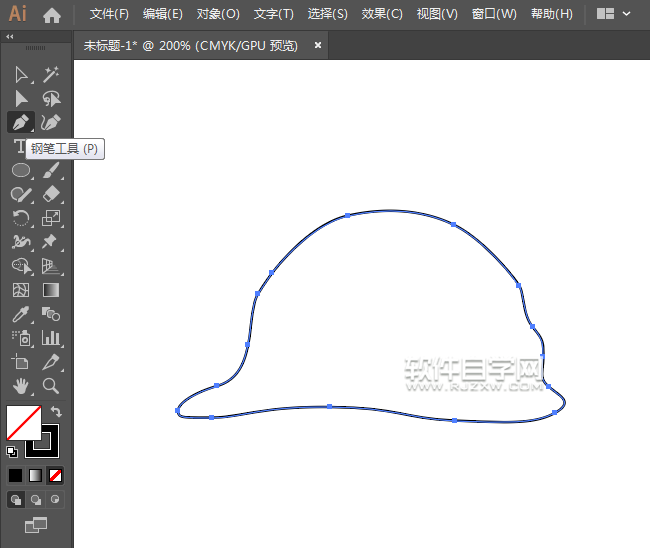Open the 文件(F) menu
This screenshot has width=650, height=548.
coord(109,14)
